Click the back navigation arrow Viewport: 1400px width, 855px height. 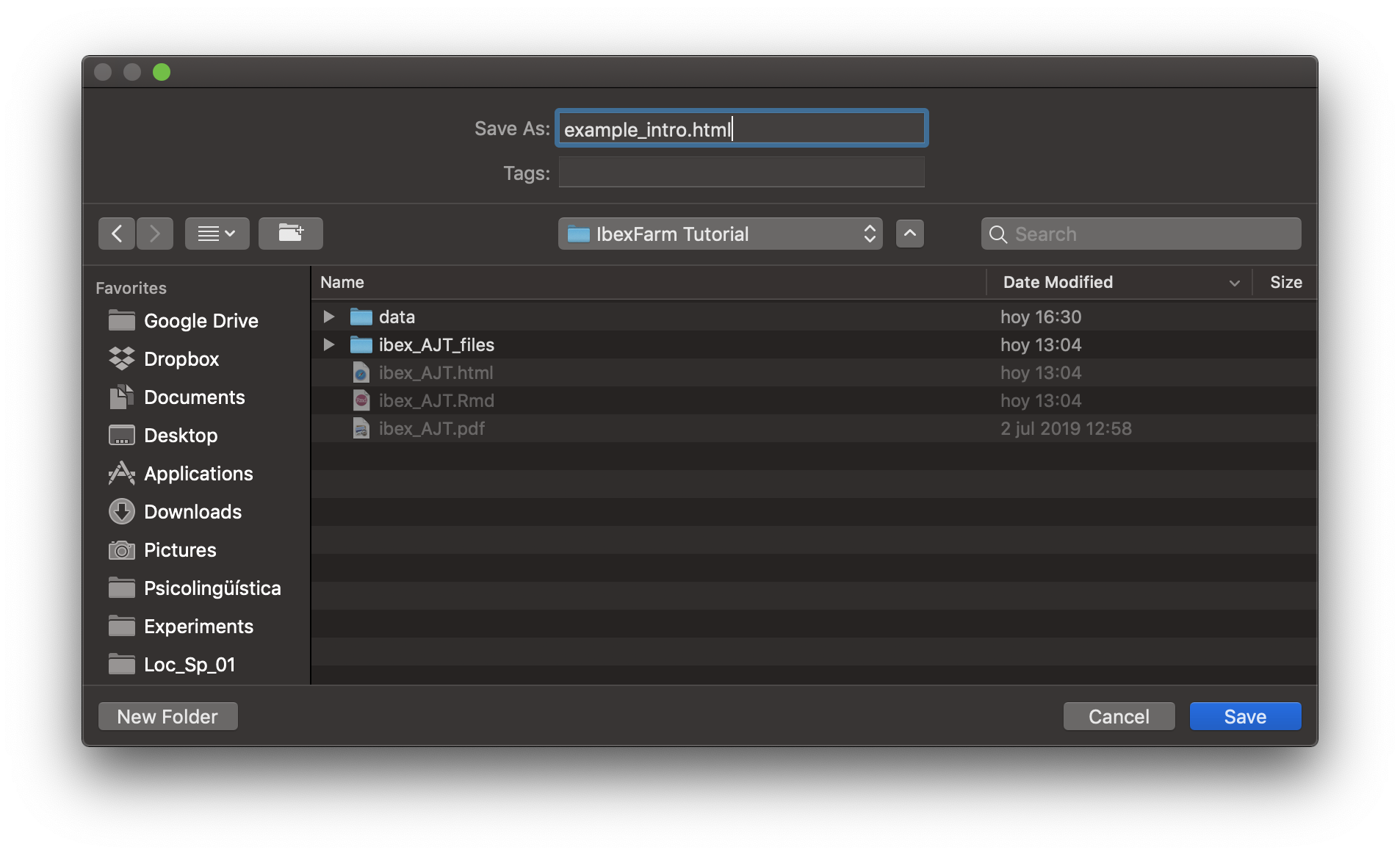[x=117, y=234]
